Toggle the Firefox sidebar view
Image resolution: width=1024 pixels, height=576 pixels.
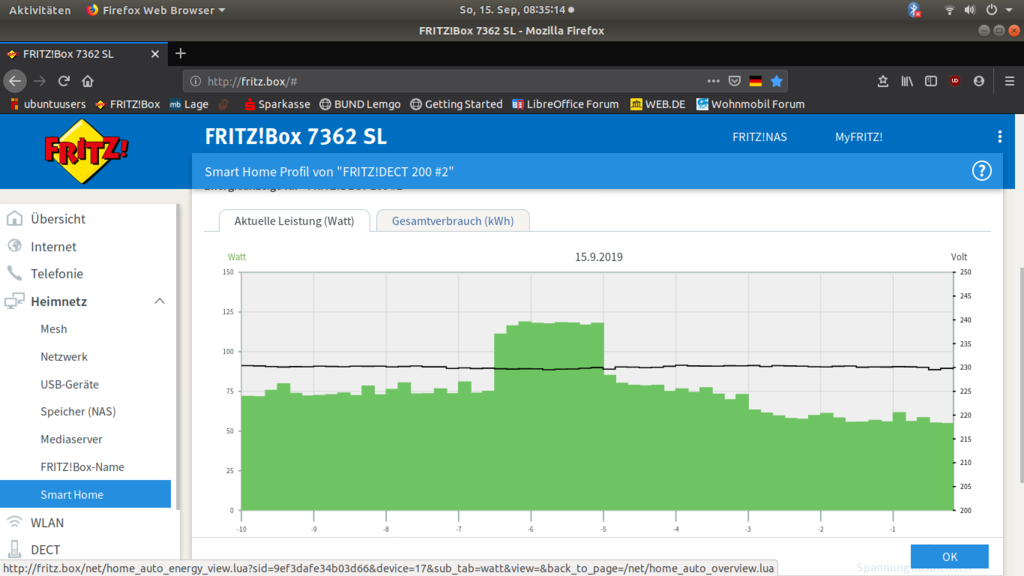click(931, 81)
